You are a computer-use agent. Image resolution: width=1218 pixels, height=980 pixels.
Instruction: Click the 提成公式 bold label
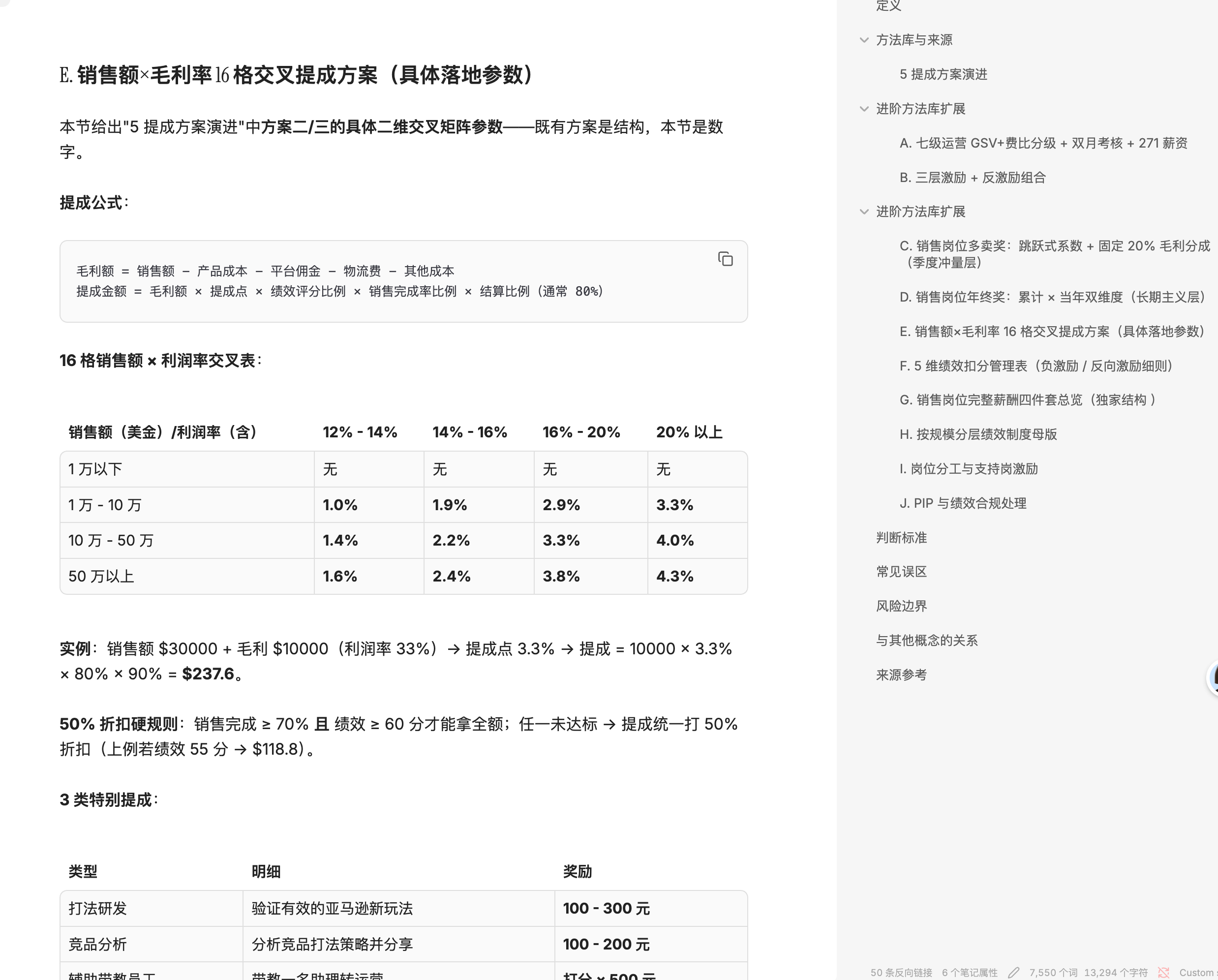pos(91,202)
